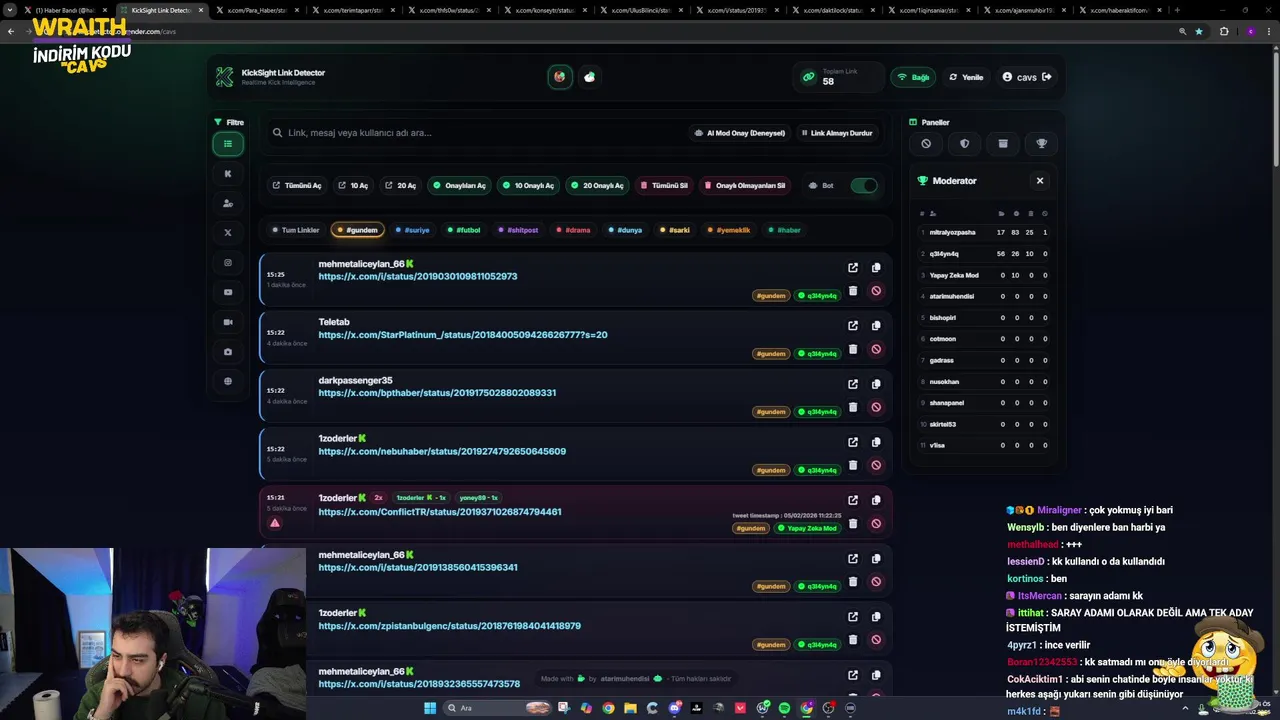The image size is (1280, 720).
Task: Delete the Teletab link row
Action: pos(853,349)
